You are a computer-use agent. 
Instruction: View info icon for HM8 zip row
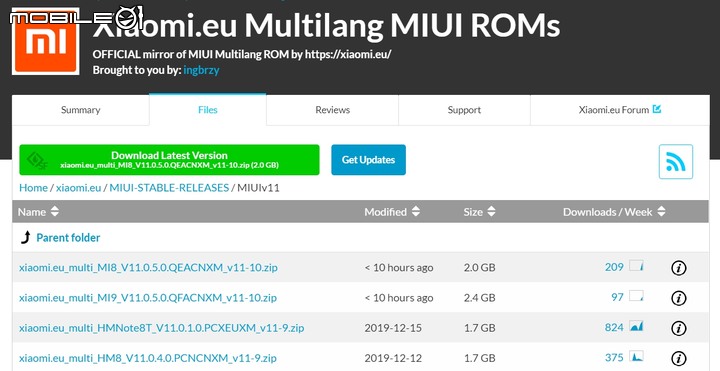click(x=679, y=359)
